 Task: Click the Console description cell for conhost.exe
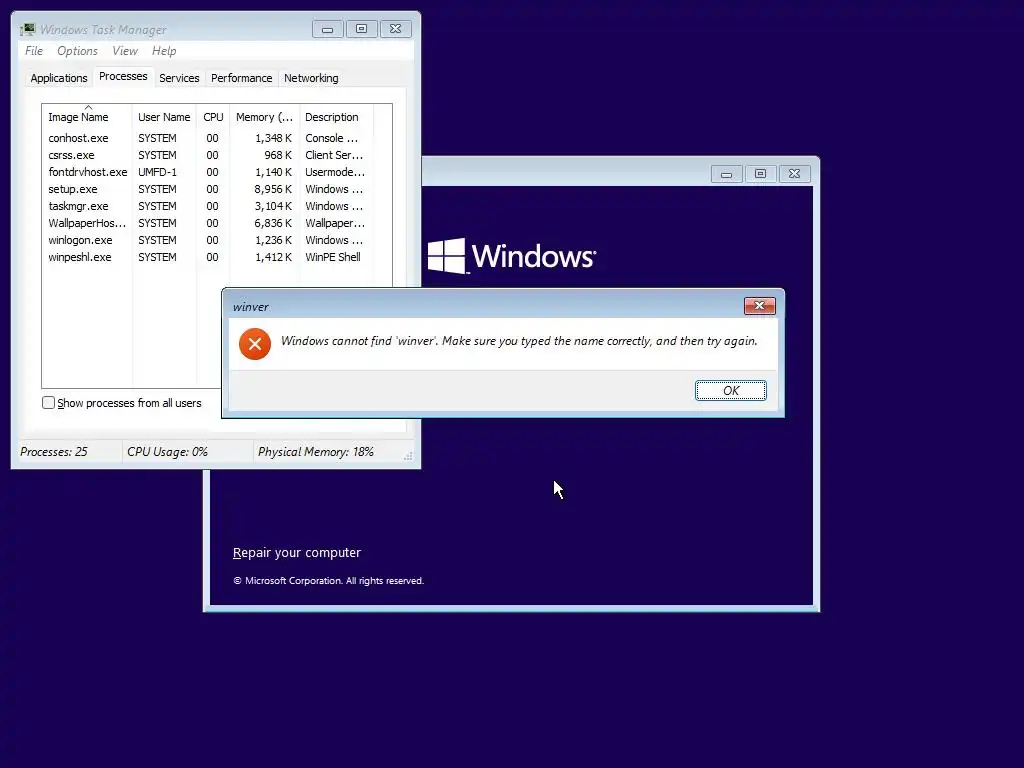pyautogui.click(x=331, y=138)
